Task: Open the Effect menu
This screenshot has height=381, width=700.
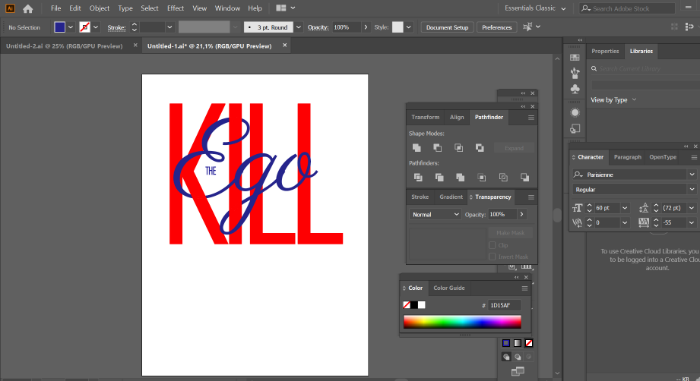Action: (175, 8)
